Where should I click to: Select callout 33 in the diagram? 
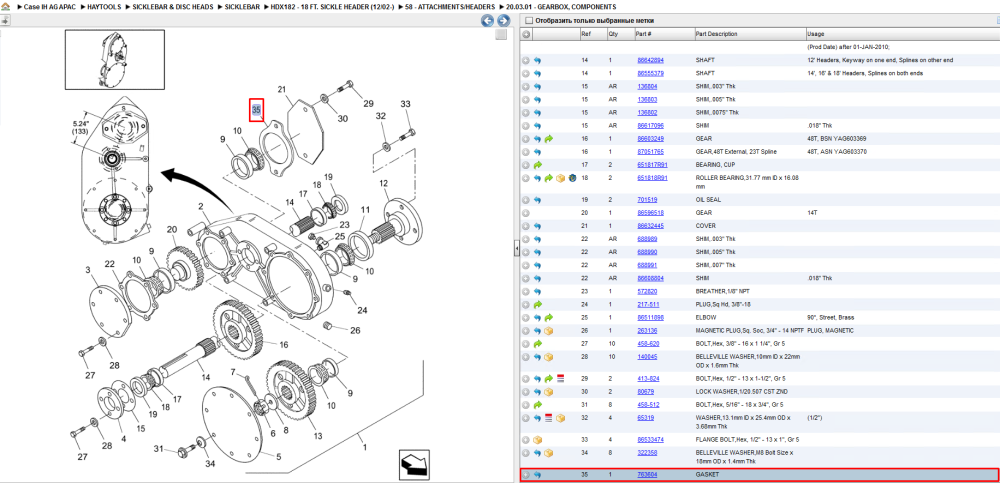[405, 104]
